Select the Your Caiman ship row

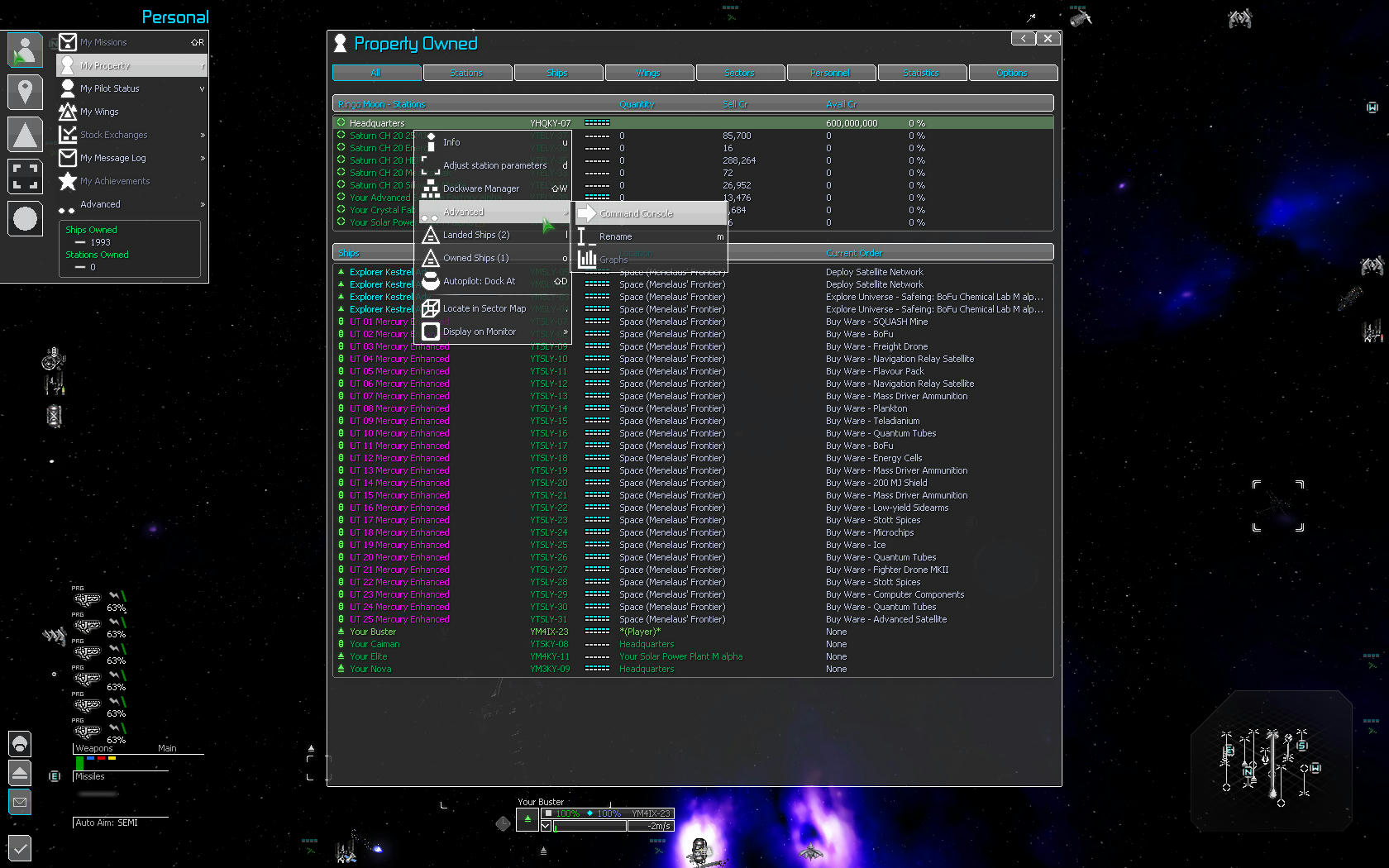pyautogui.click(x=693, y=644)
